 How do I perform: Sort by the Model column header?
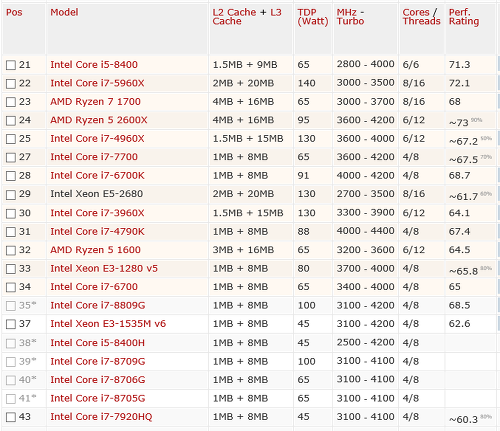[x=64, y=13]
